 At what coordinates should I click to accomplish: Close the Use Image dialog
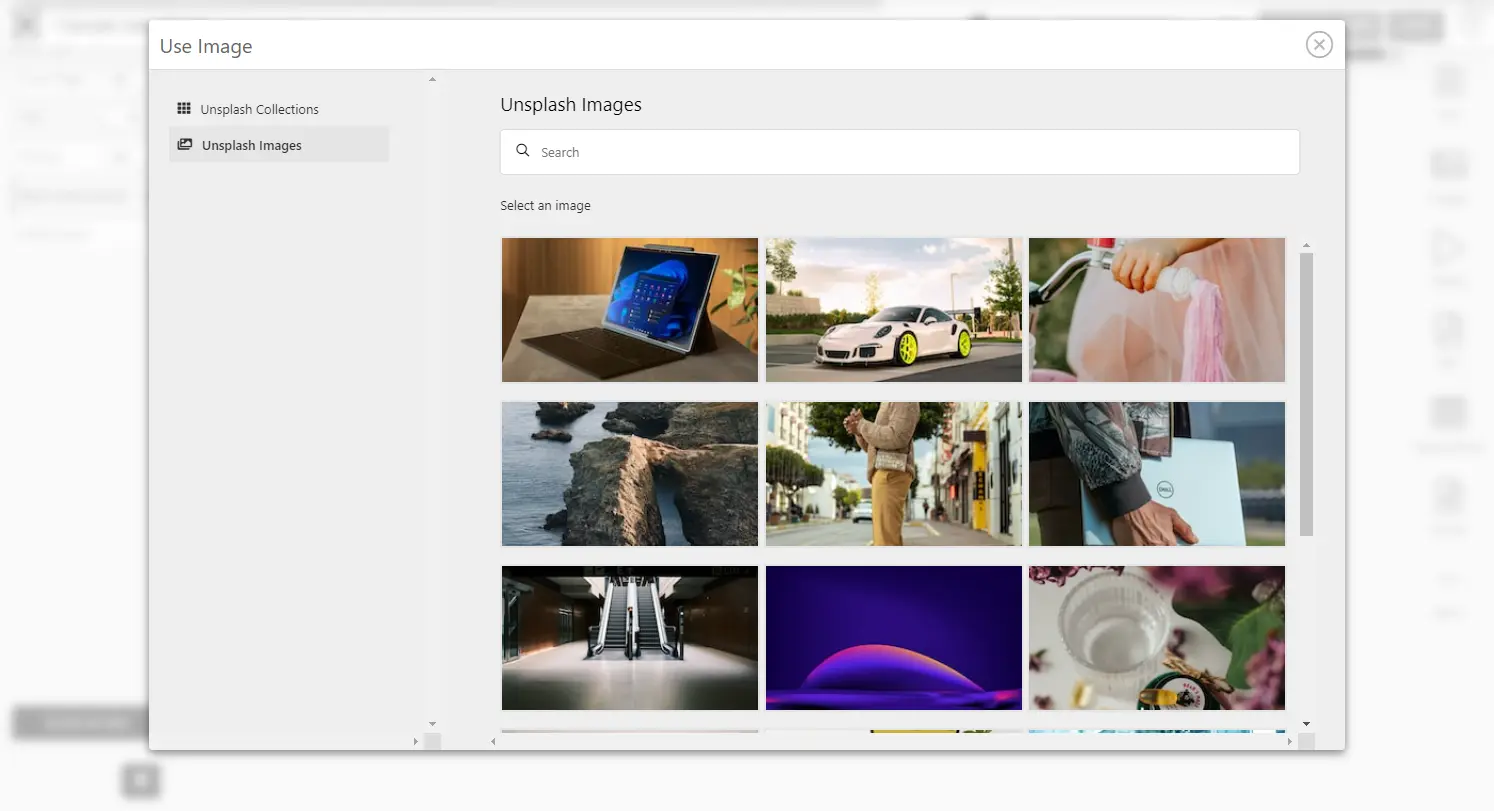click(x=1319, y=45)
